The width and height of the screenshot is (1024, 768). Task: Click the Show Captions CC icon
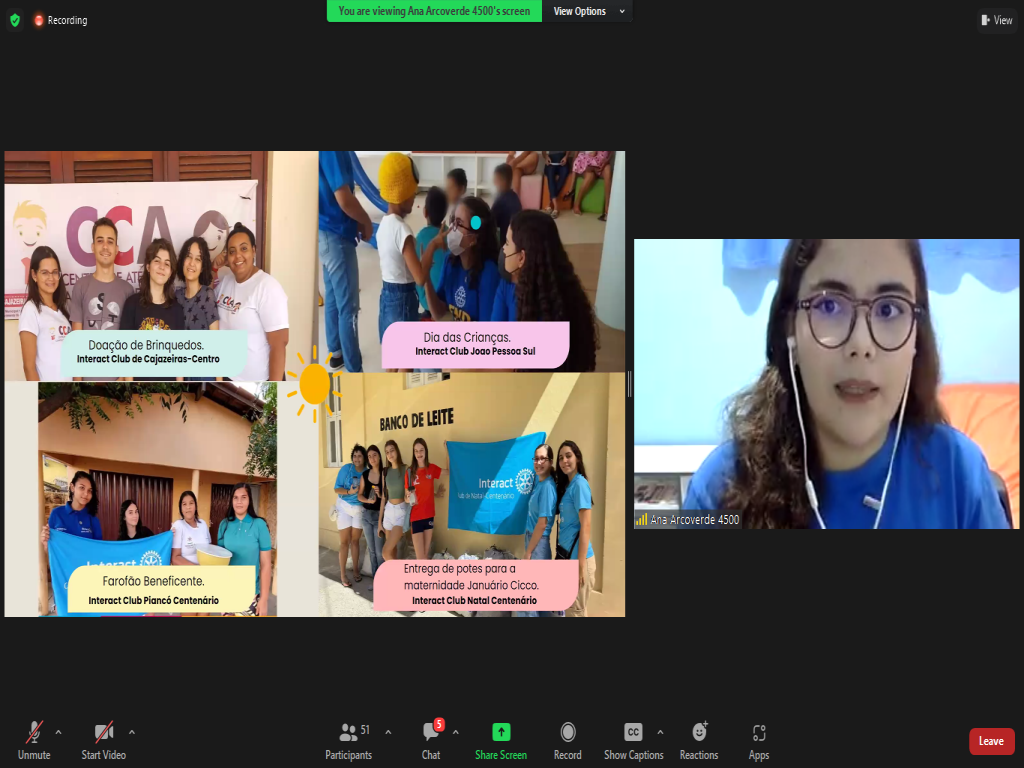[633, 732]
